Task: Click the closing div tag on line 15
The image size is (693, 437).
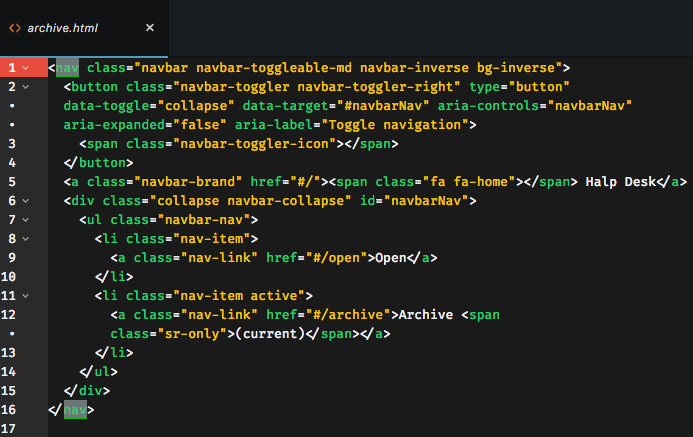Action: coord(87,391)
